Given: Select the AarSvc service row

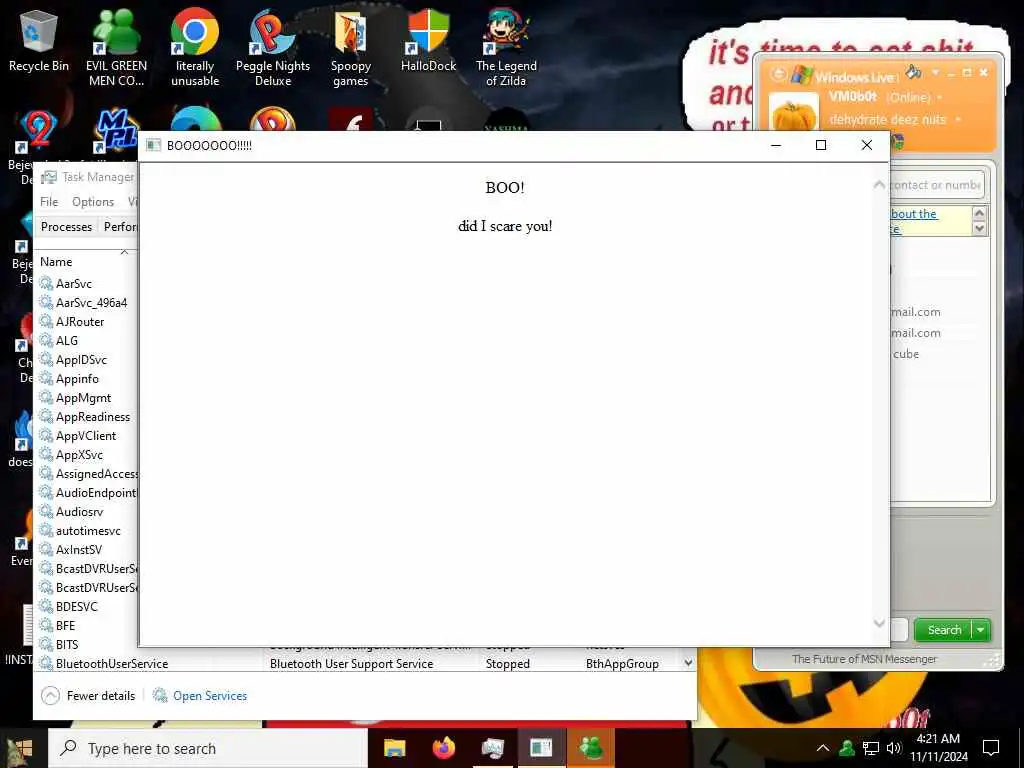Looking at the screenshot, I should tap(88, 283).
